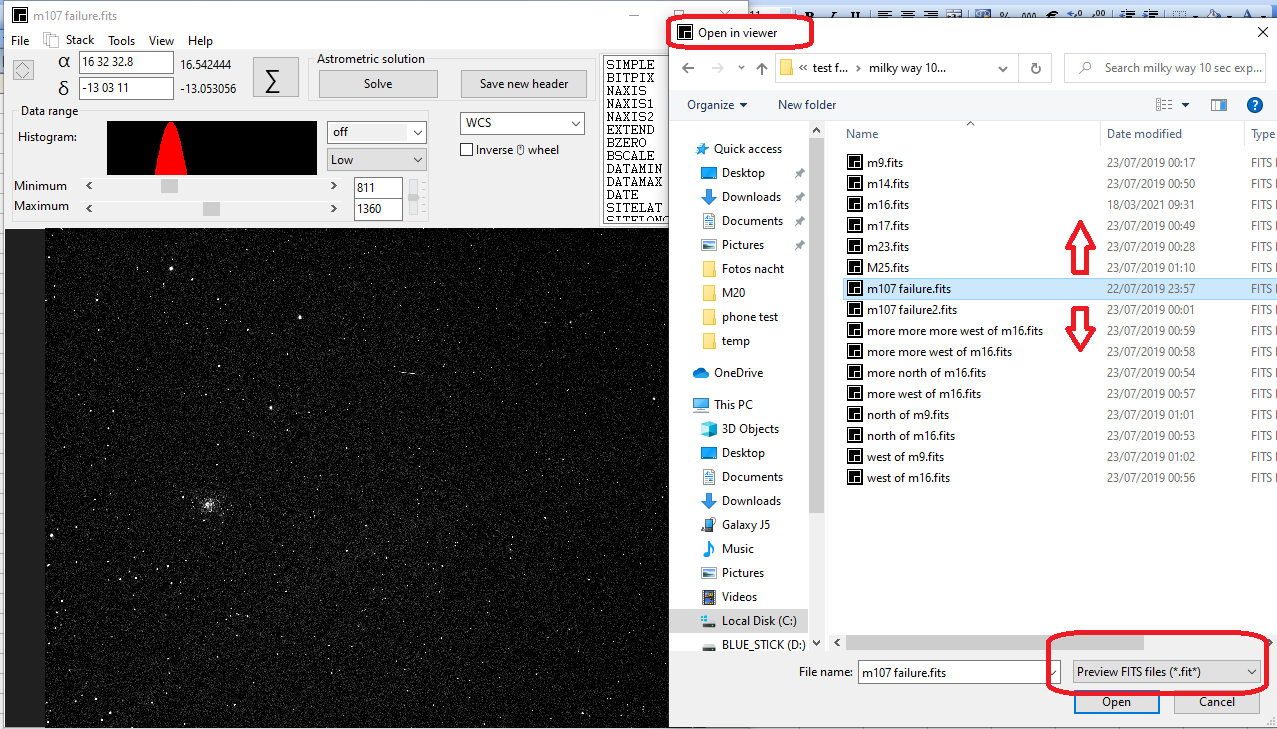1277x729 pixels.
Task: Open Quick access in sidebar
Action: pos(747,148)
